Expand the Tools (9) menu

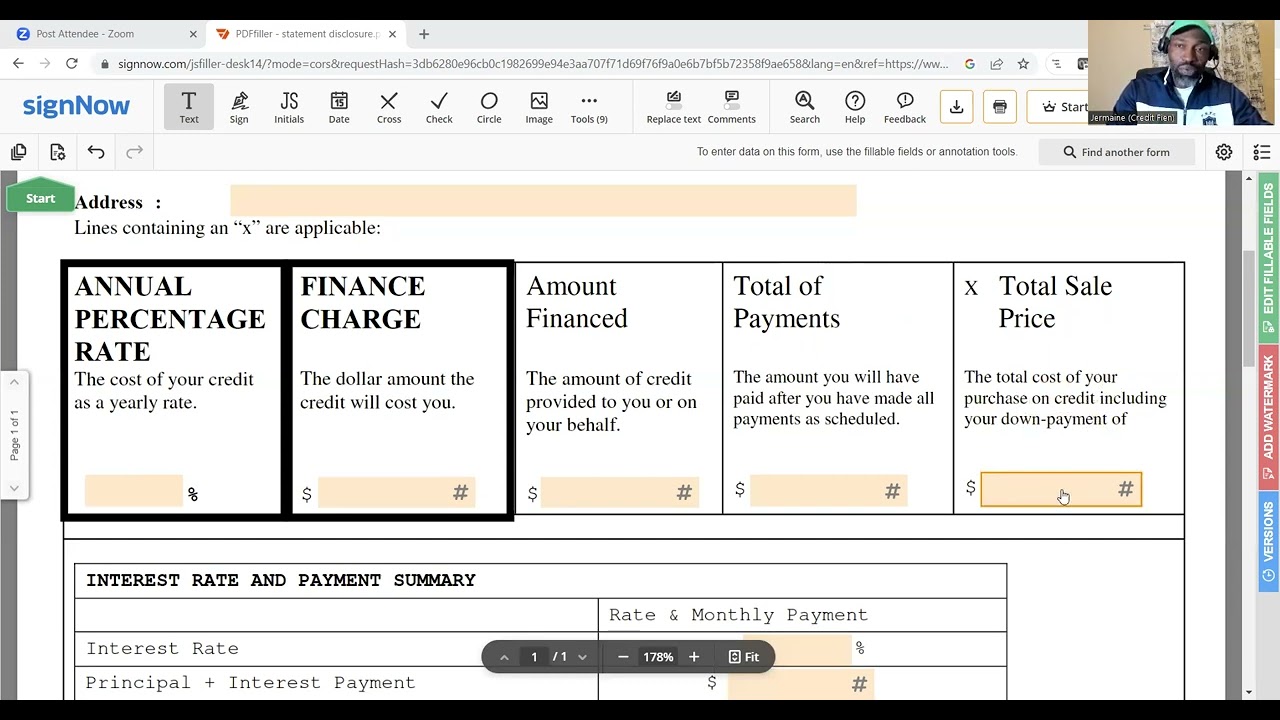click(589, 107)
